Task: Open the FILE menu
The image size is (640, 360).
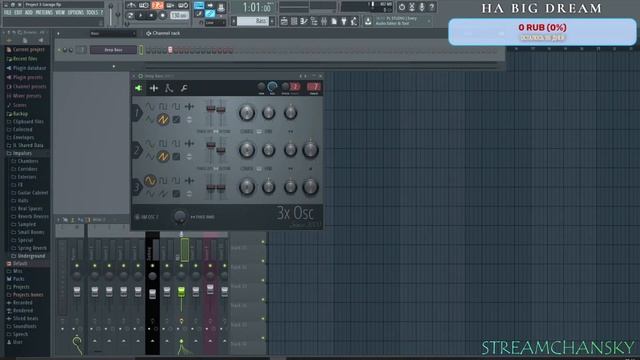Action: coord(7,13)
